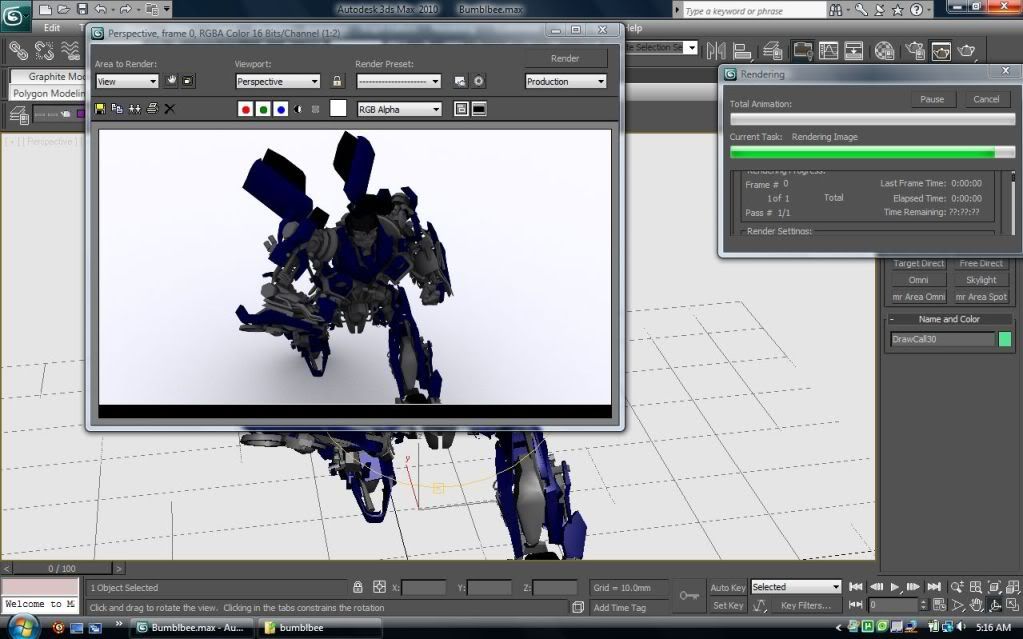Click the Mirror tool icon
The width and height of the screenshot is (1023, 639).
716,50
